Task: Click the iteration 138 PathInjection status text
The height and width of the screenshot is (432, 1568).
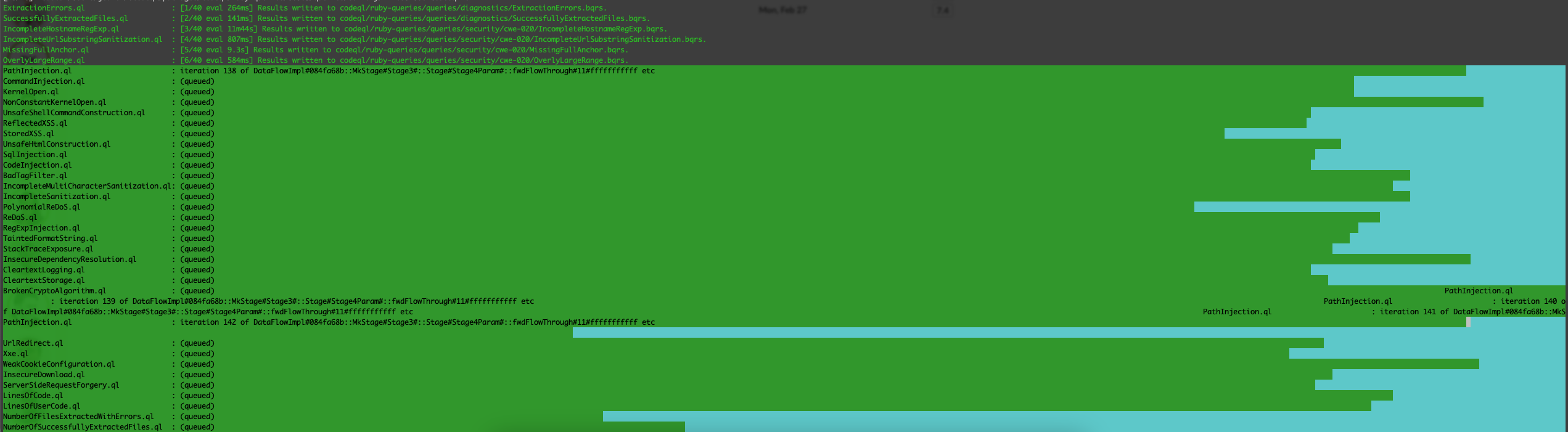Action: coord(417,71)
